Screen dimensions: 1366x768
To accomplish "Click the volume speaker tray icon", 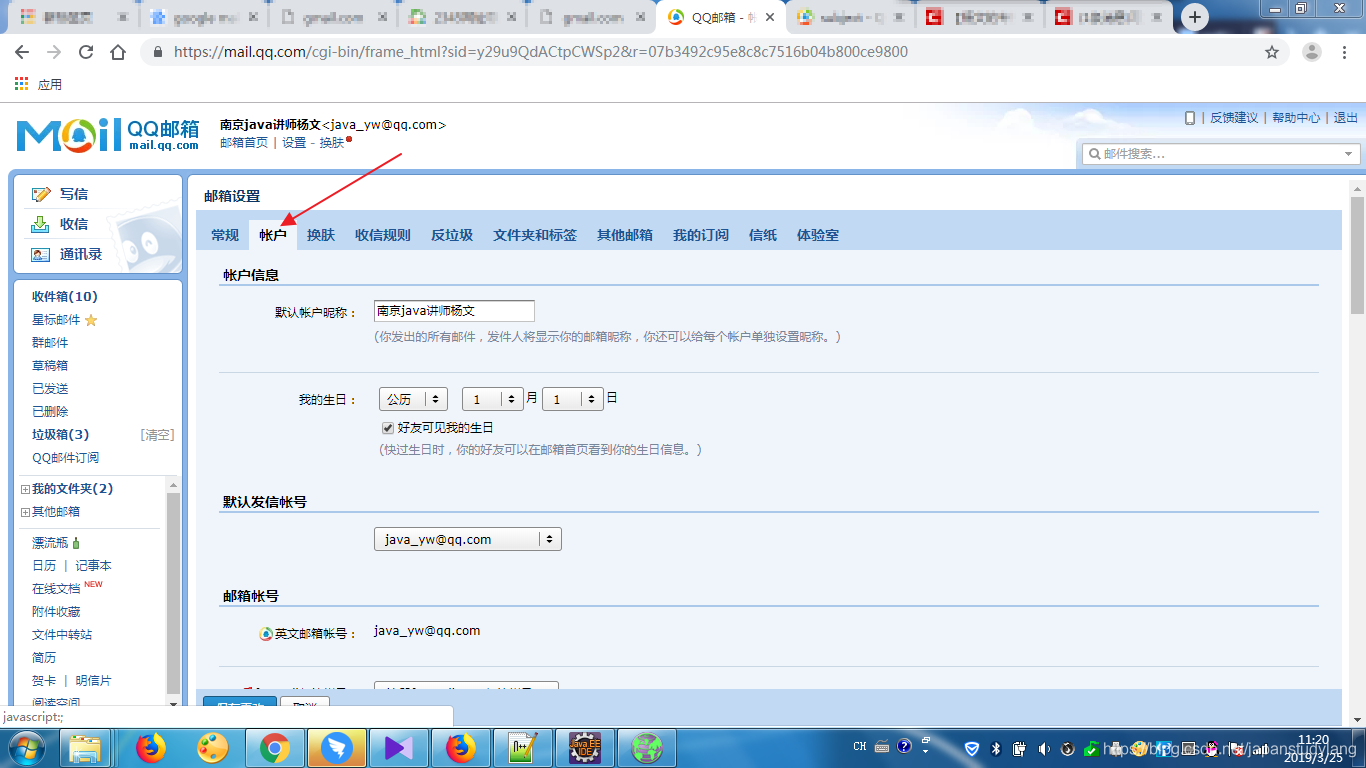I will [x=1044, y=748].
